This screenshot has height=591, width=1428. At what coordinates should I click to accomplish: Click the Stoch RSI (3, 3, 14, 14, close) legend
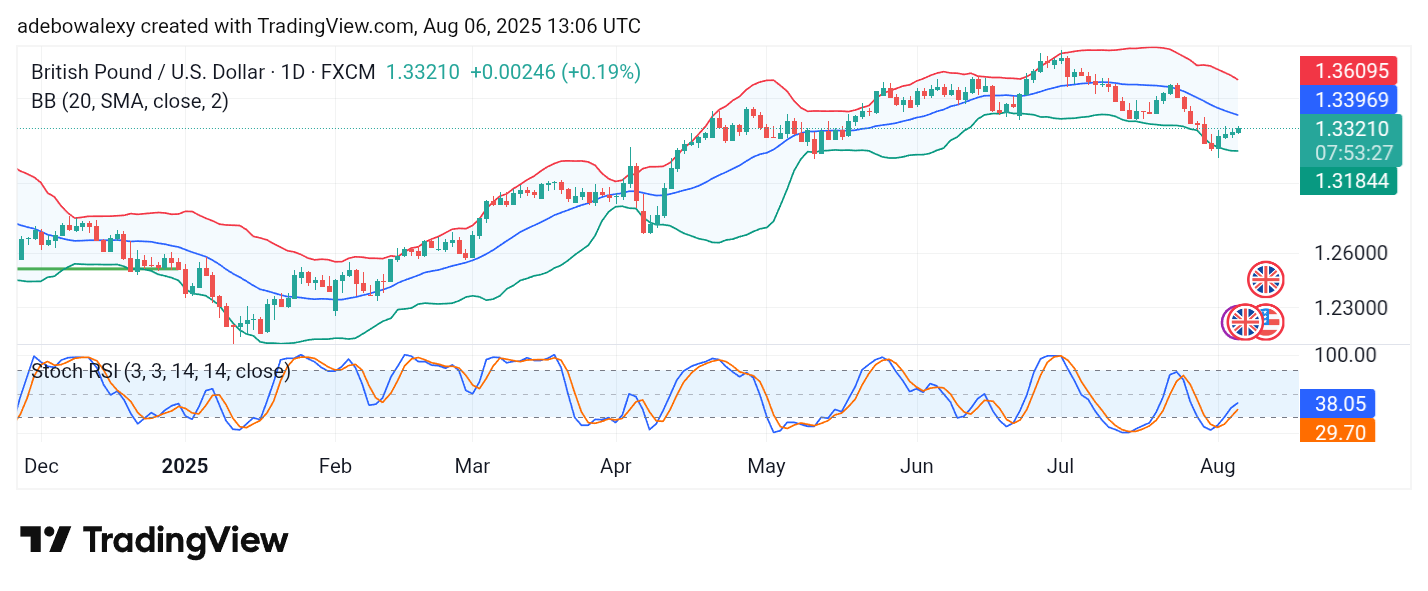click(161, 372)
